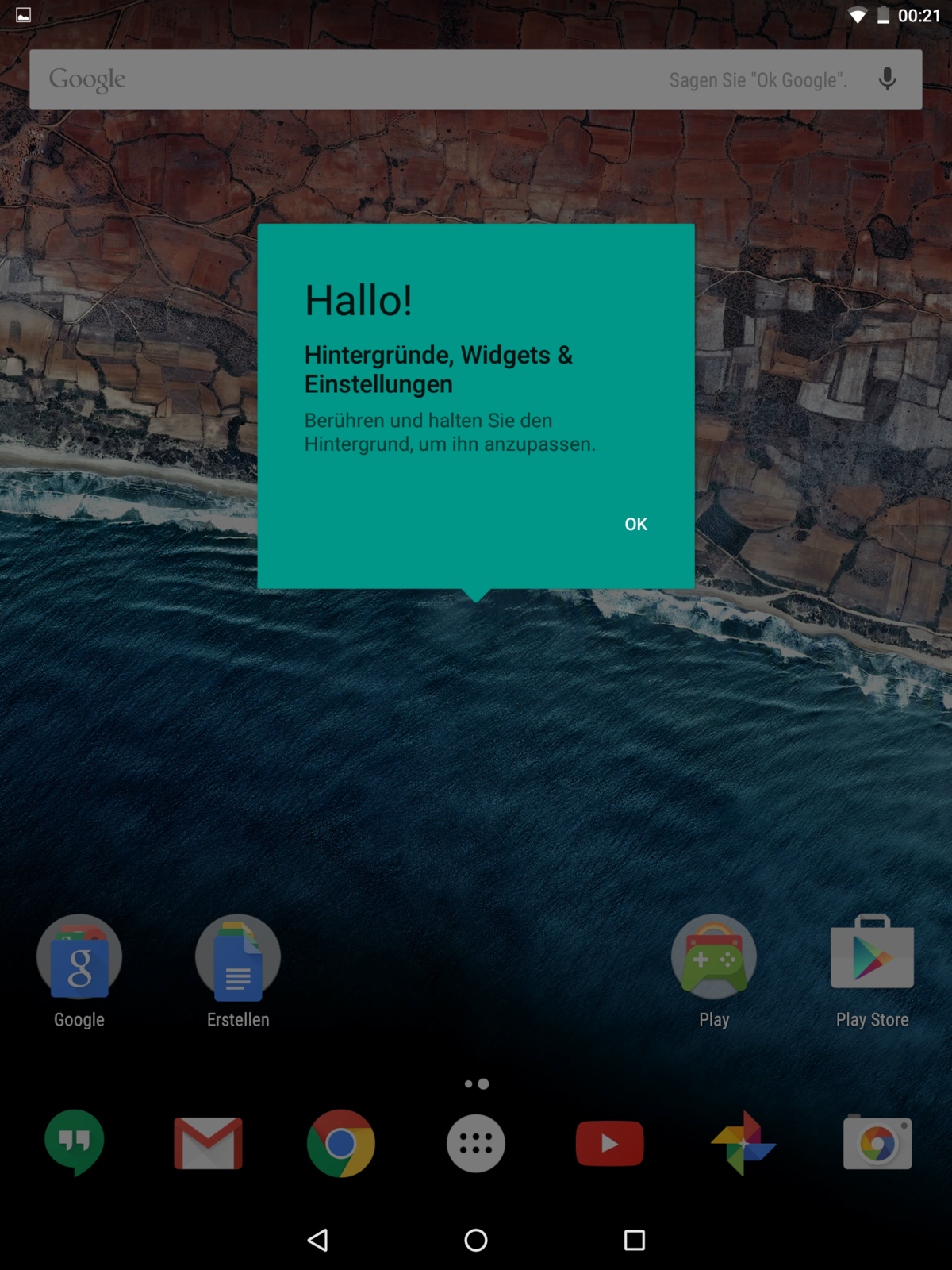Screen dimensions: 952x1270
Task: Tap the clock in the status bar
Action: (x=919, y=16)
